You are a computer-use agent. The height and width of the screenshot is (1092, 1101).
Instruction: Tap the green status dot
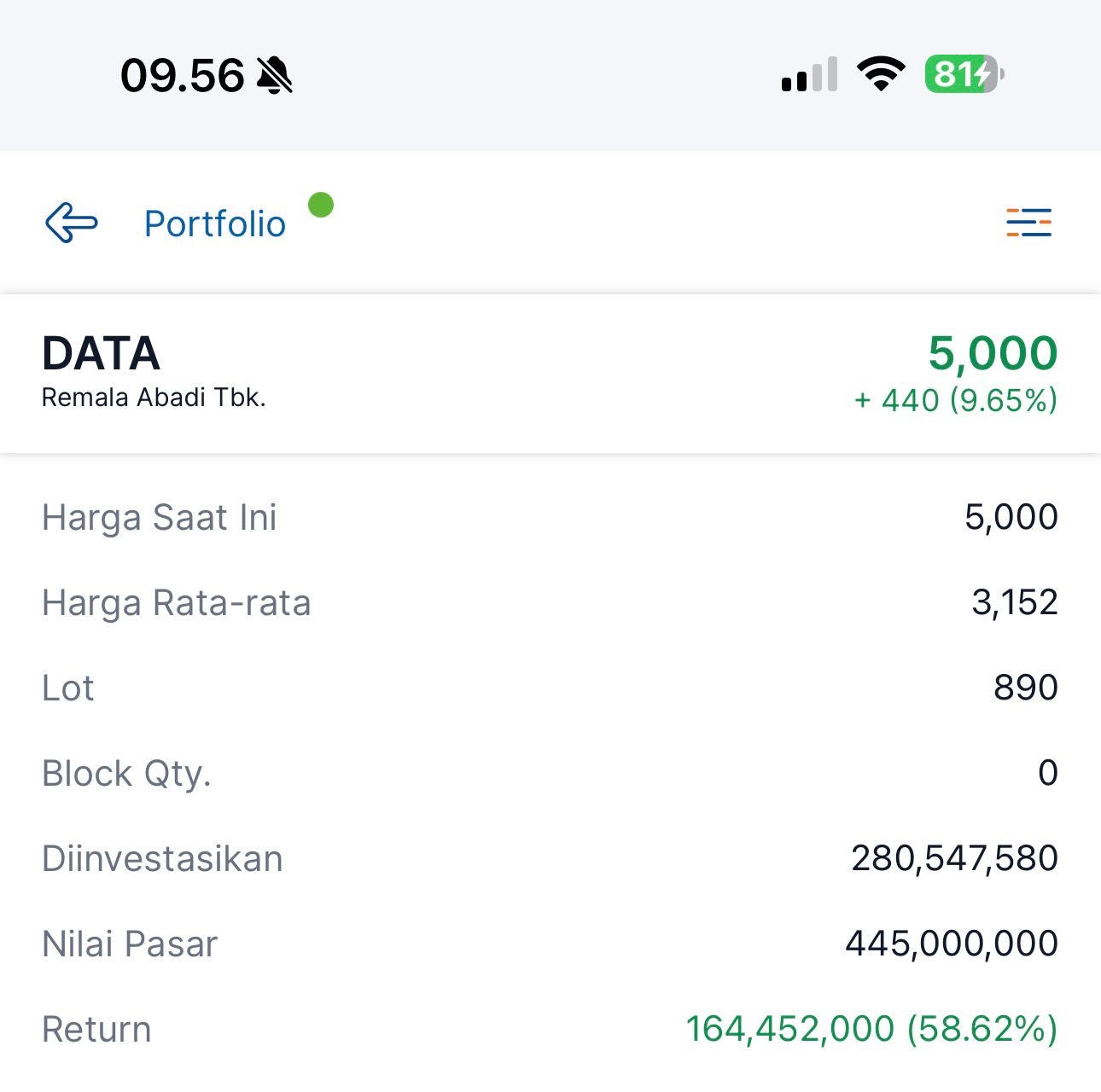click(321, 205)
